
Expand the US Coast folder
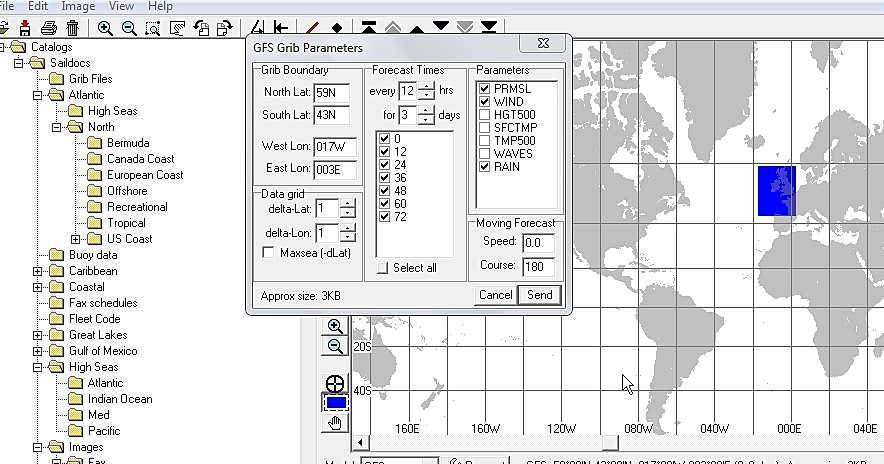pos(76,239)
